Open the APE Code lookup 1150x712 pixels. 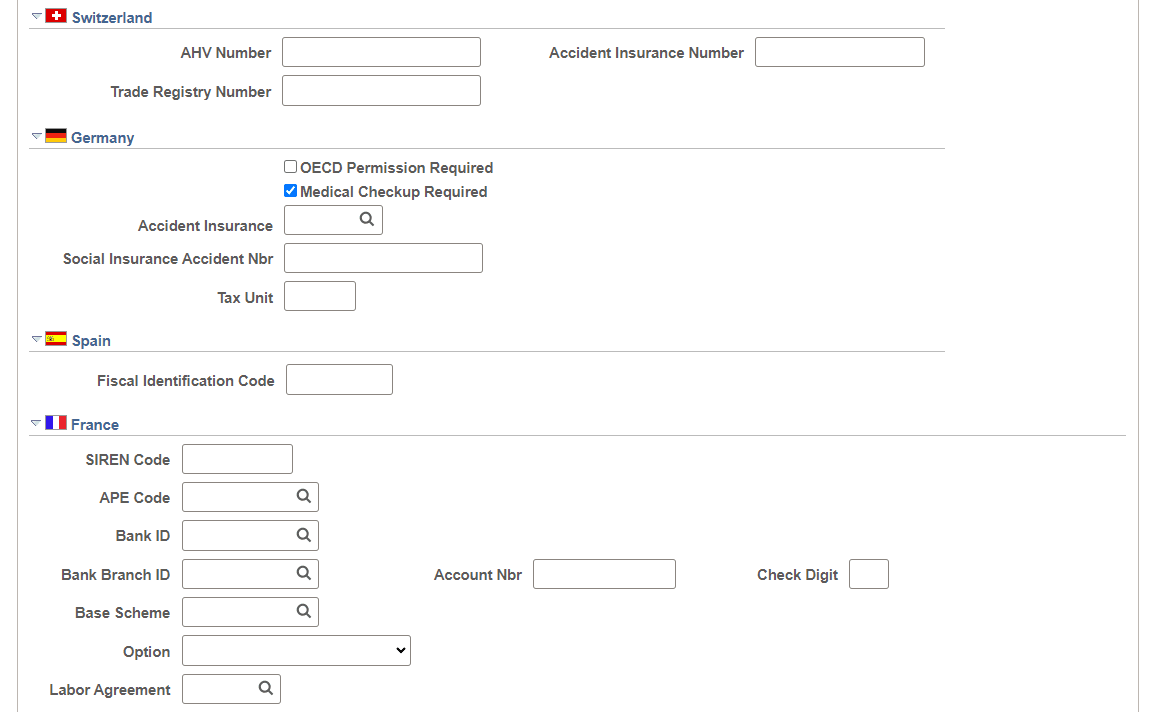pos(305,496)
